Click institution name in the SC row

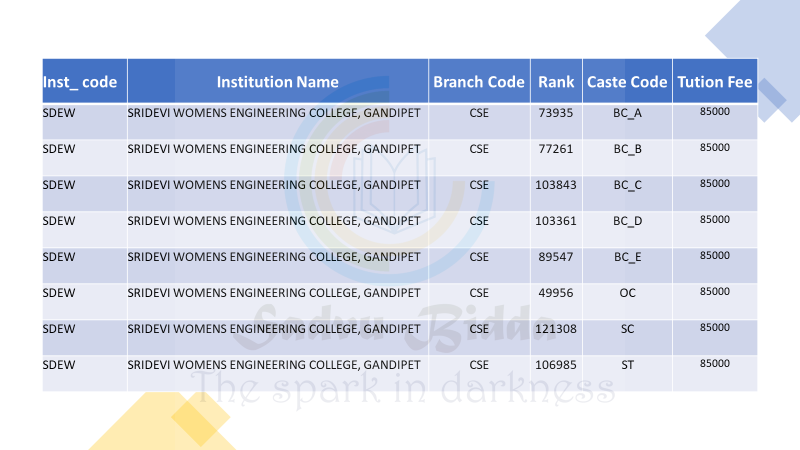tap(274, 329)
